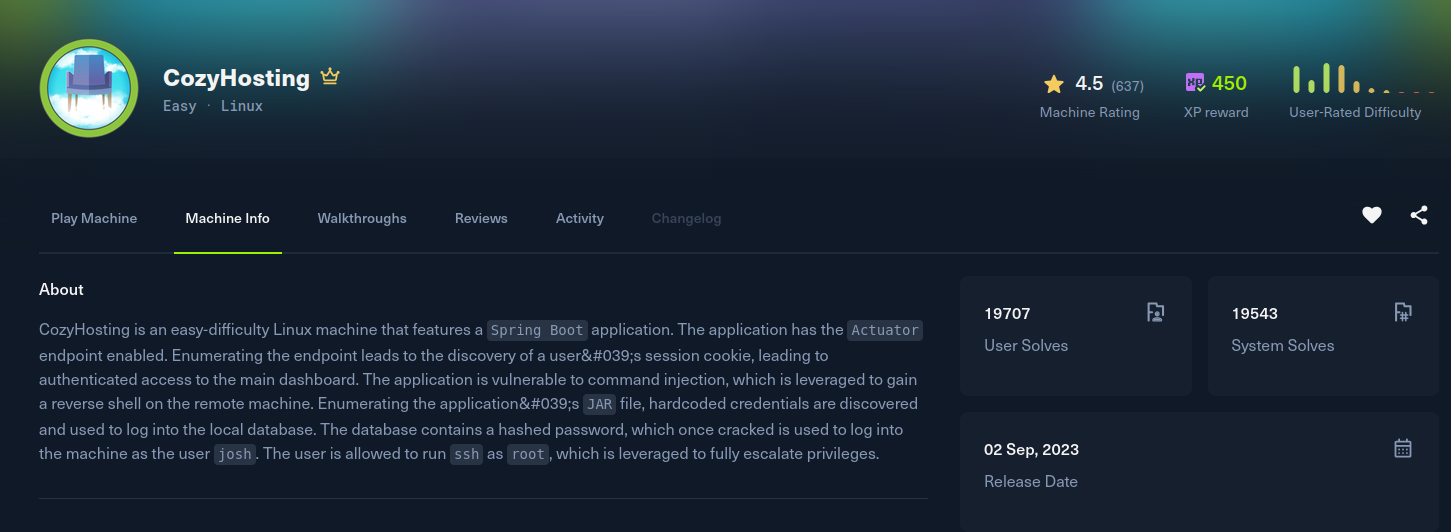The width and height of the screenshot is (1451, 532).
Task: Click the Linux OS label
Action: [x=242, y=105]
